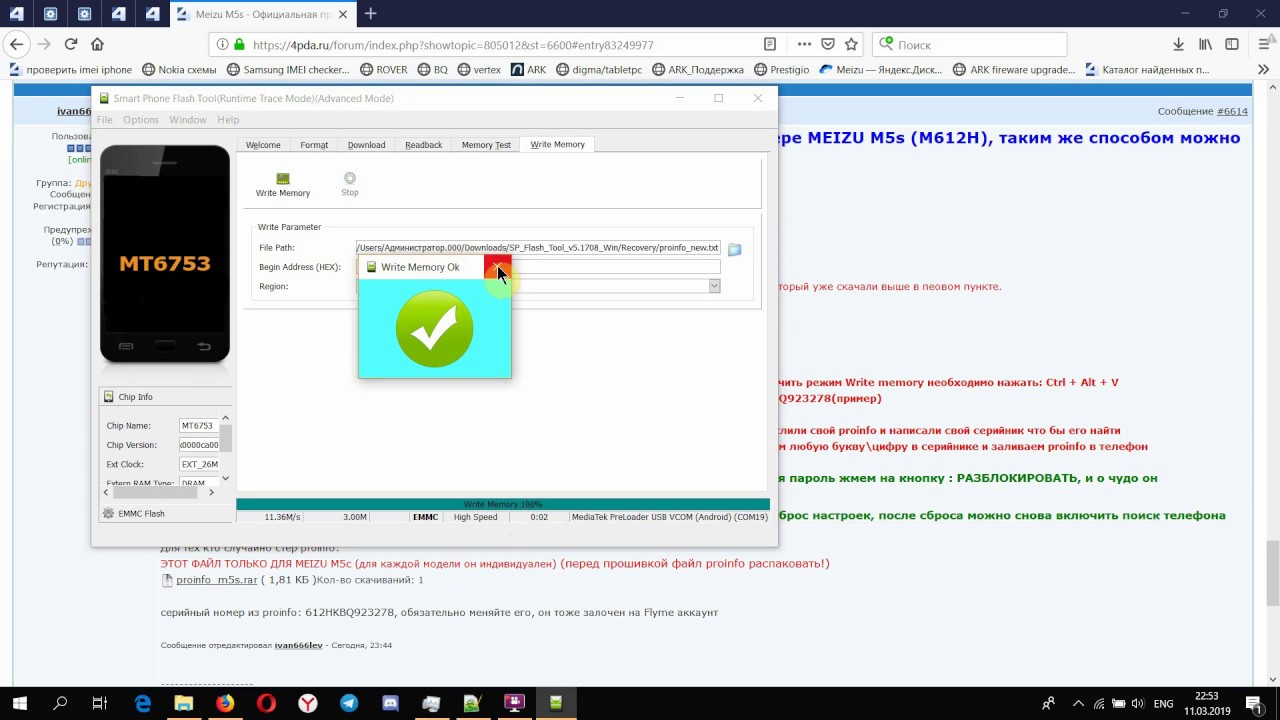This screenshot has height=720, width=1280.
Task: Open the Nokia схемы bookmark
Action: pyautogui.click(x=180, y=70)
